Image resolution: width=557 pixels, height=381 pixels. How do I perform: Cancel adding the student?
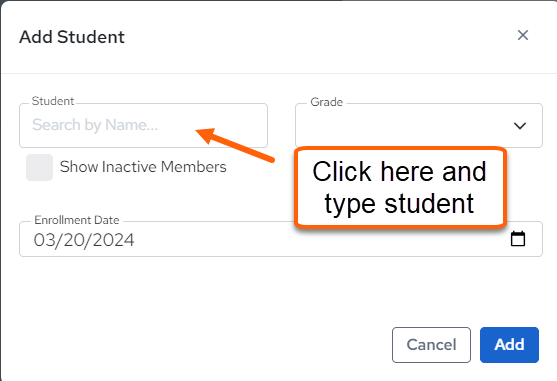pyautogui.click(x=431, y=345)
